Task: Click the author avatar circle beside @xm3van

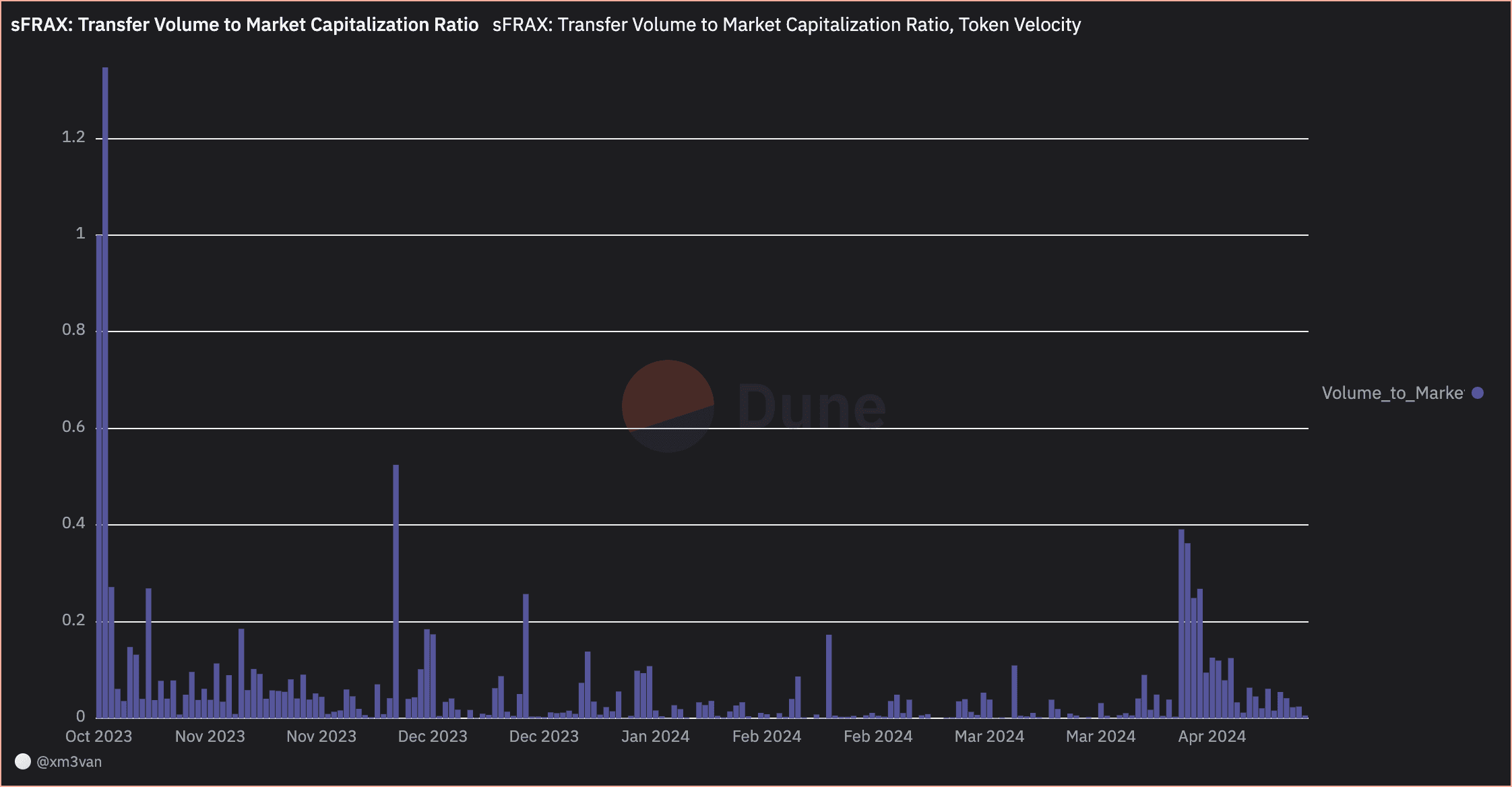Action: [23, 761]
